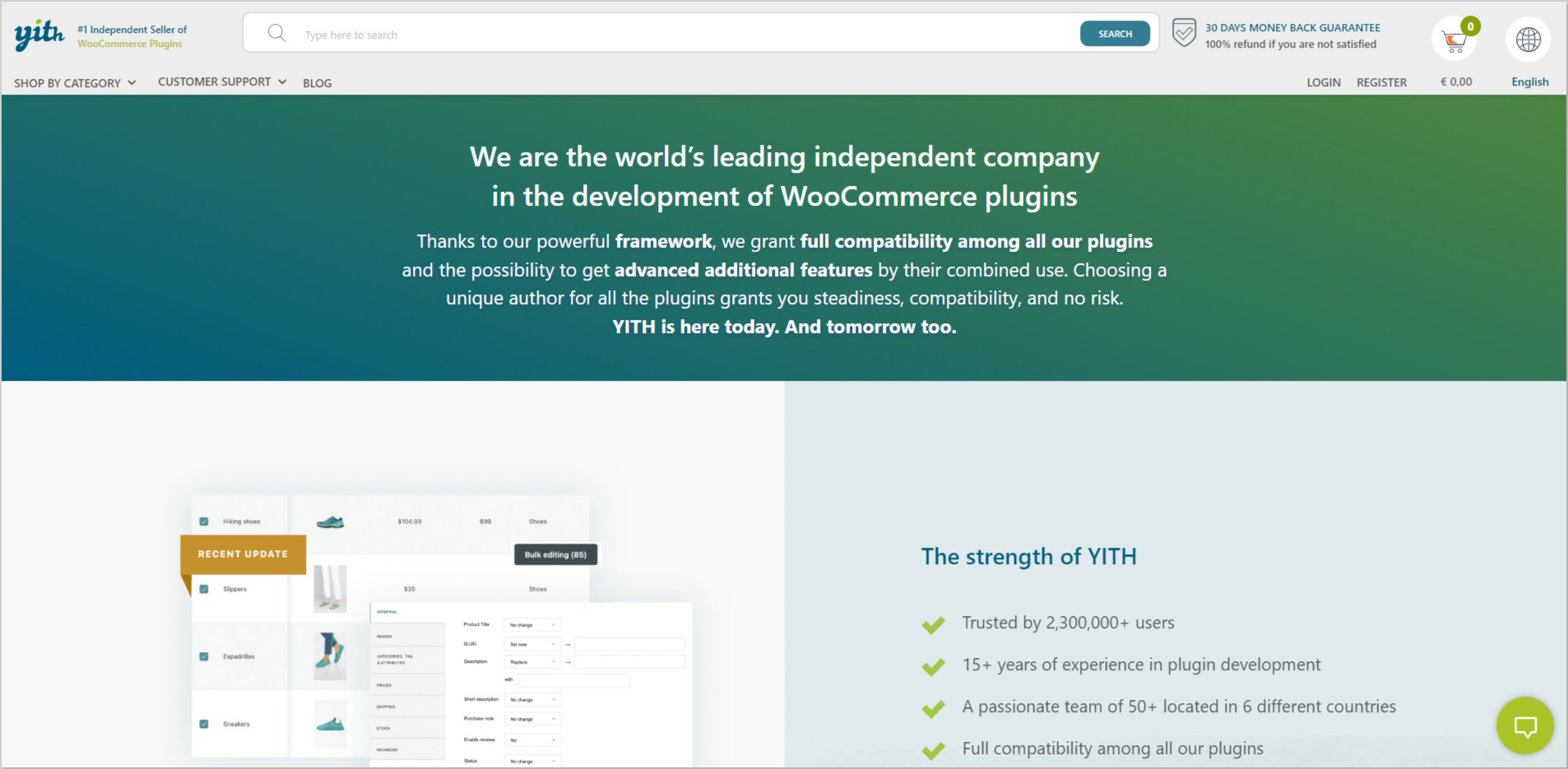Click the LOGIN link
This screenshot has width=1568, height=769.
[1324, 82]
